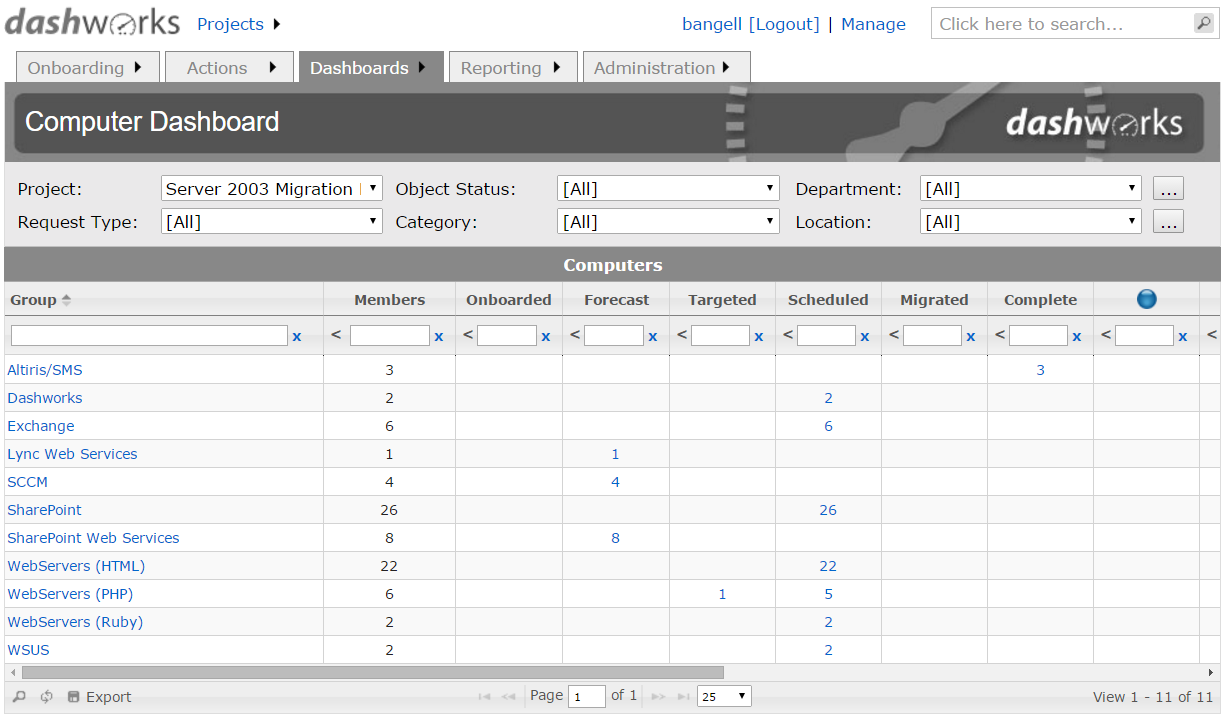Open the Manage link
This screenshot has height=722, width=1224.
873,23
